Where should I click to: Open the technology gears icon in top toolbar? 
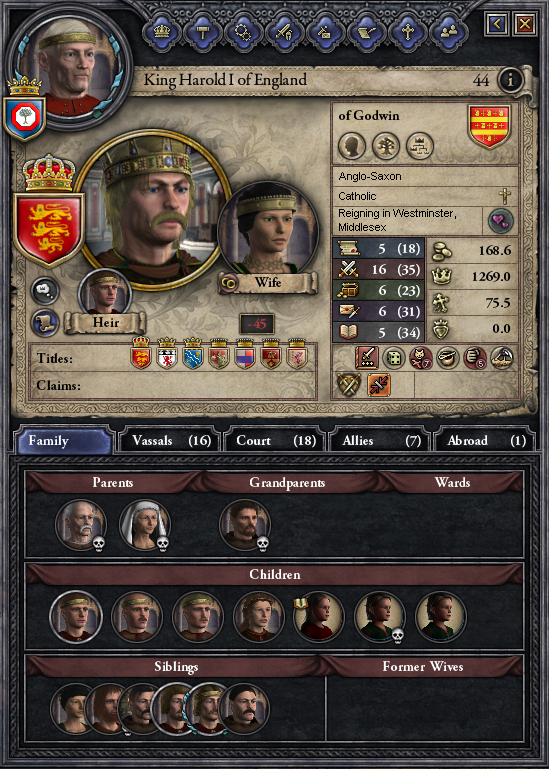(243, 32)
